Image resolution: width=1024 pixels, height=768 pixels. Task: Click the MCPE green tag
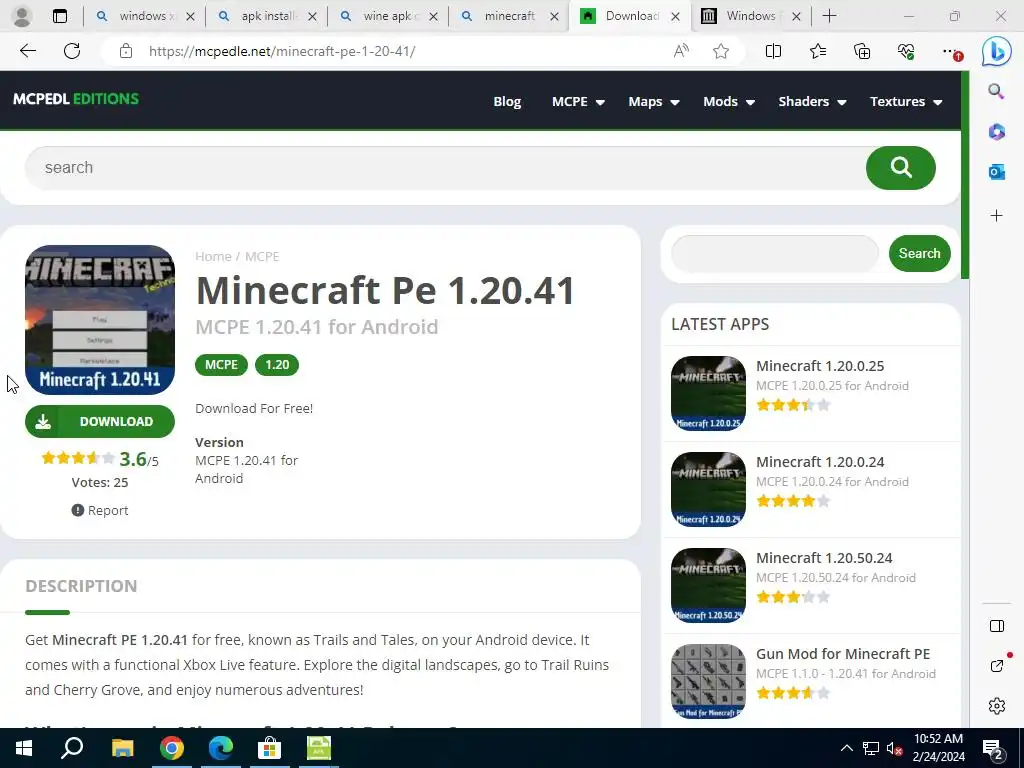[221, 364]
